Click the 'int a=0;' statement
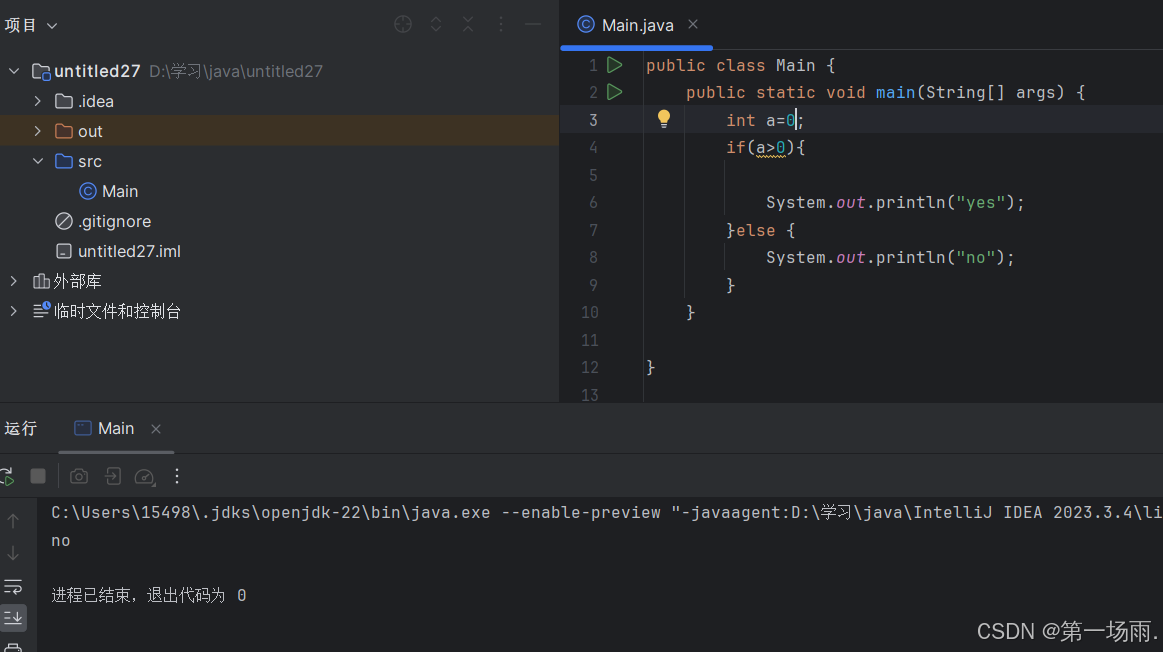The height and width of the screenshot is (652, 1163). tap(765, 120)
